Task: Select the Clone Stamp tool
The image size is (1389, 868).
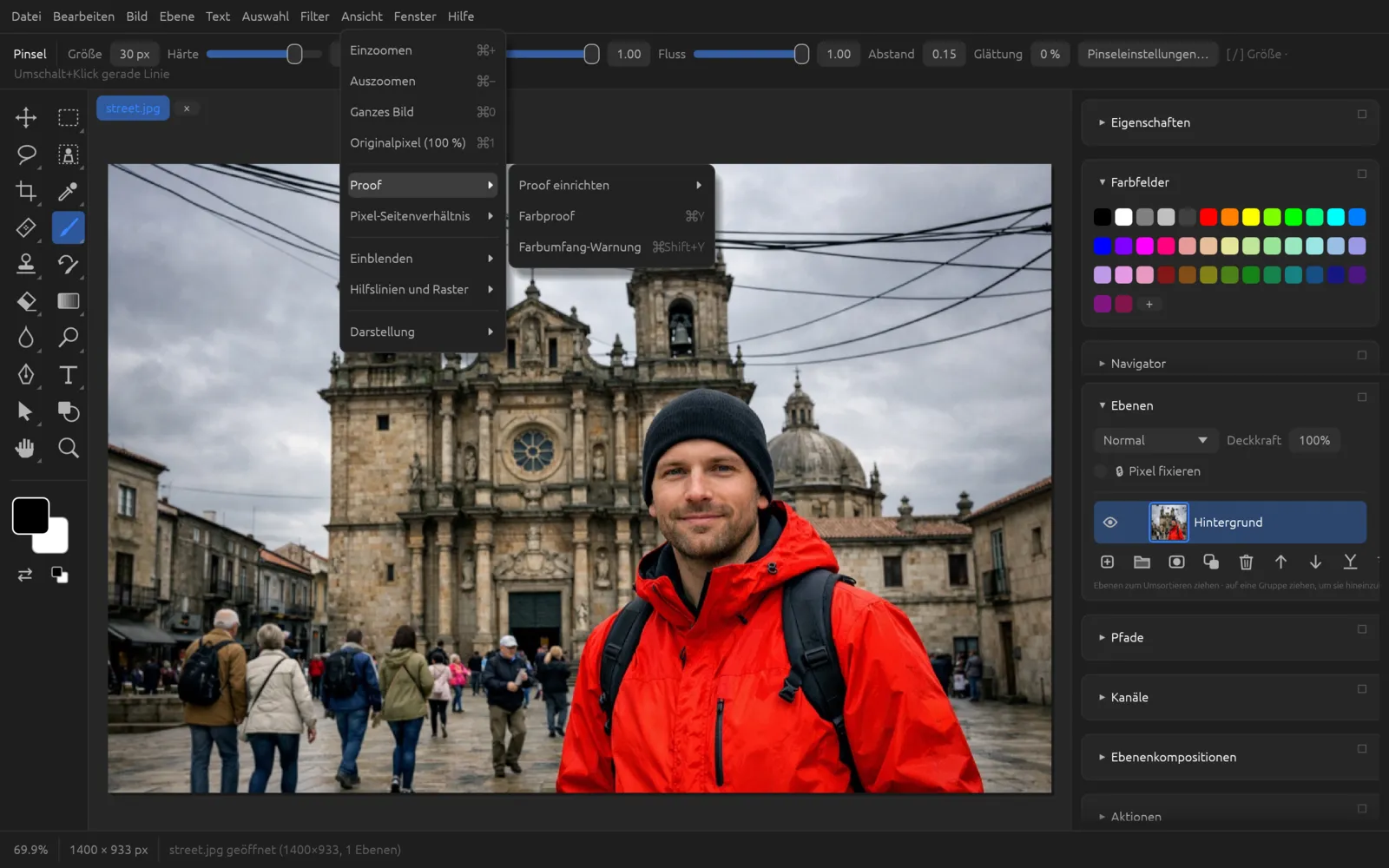Action: (x=26, y=264)
